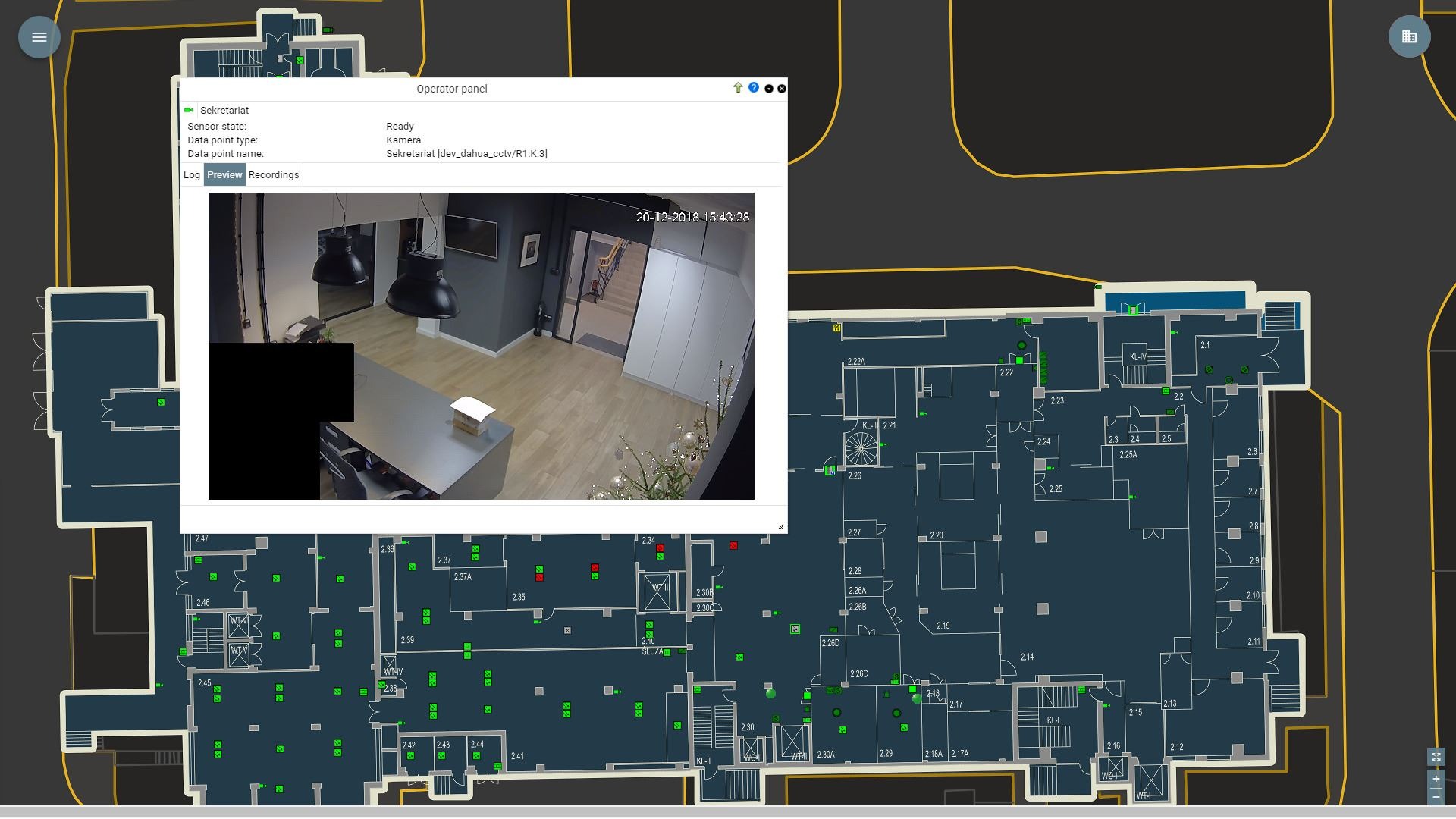Select red alarm sensor near room 2.34
1456x819 pixels.
[x=660, y=548]
